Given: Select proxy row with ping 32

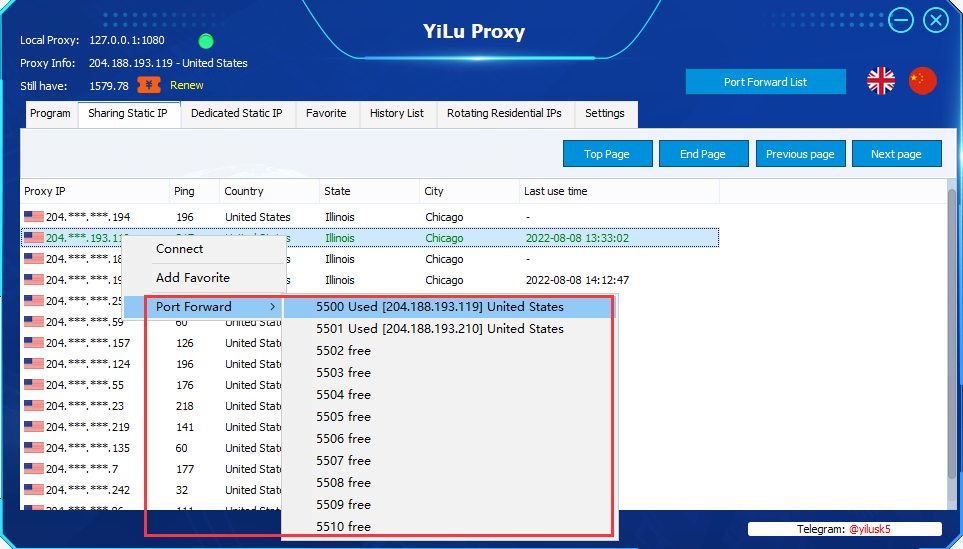Looking at the screenshot, I should pyautogui.click(x=151, y=490).
